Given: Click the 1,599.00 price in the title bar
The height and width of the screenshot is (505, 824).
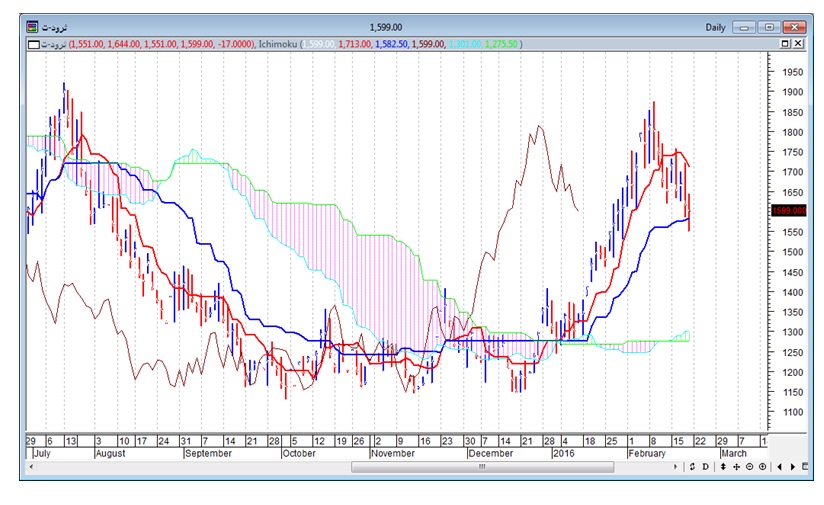Looking at the screenshot, I should point(386,27).
